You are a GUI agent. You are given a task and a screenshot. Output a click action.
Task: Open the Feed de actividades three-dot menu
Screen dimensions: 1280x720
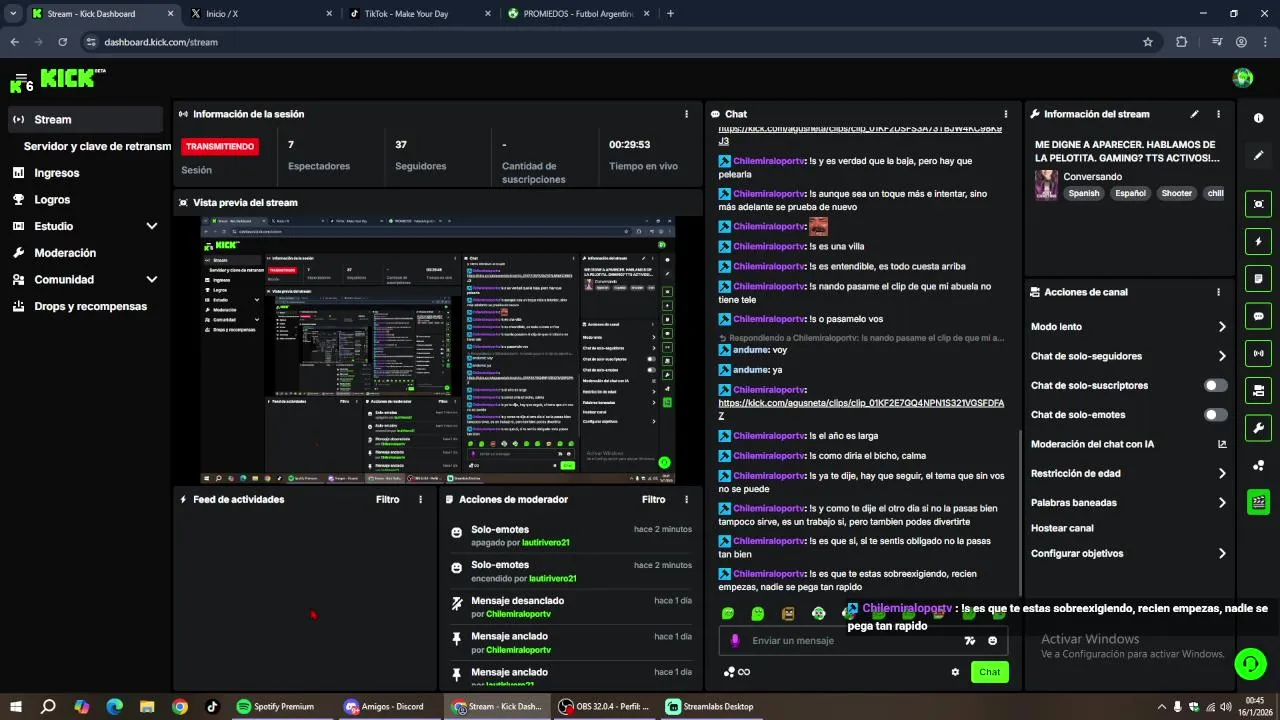[x=420, y=499]
